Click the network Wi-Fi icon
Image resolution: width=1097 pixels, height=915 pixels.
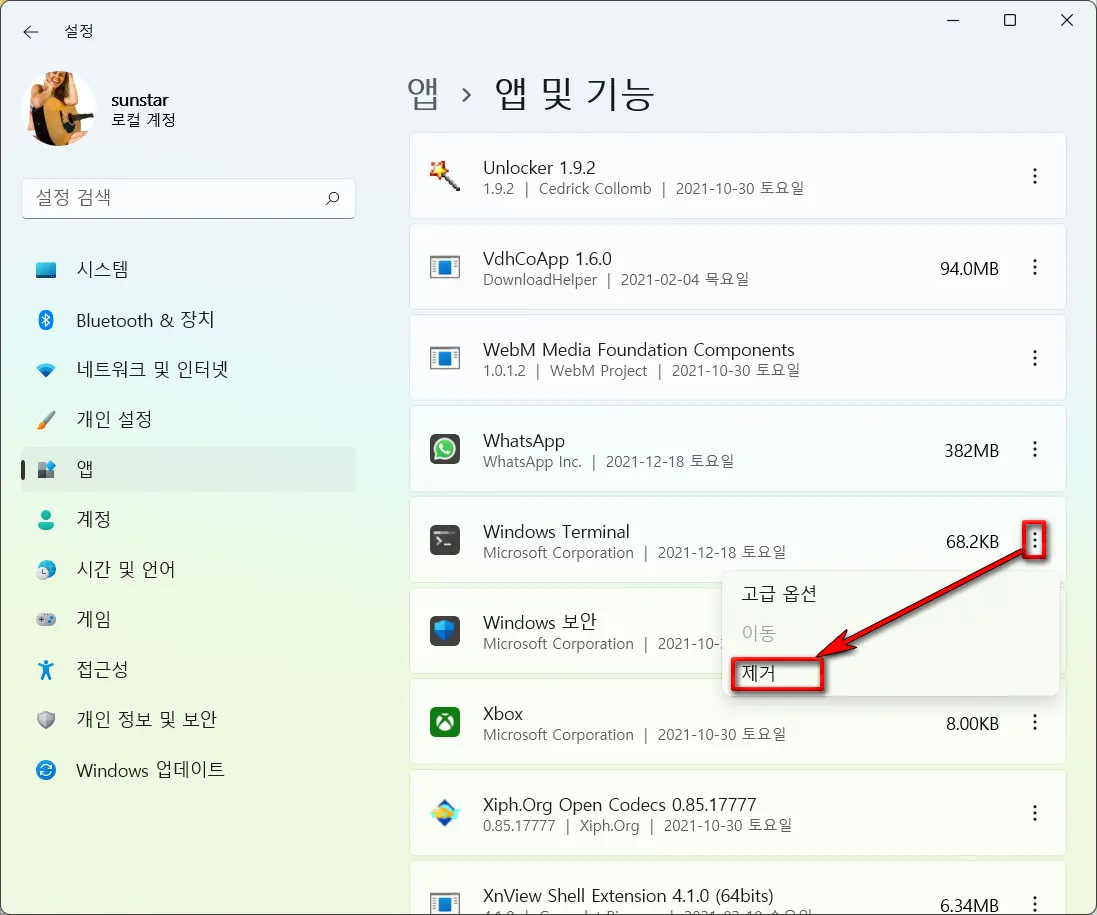(46, 370)
